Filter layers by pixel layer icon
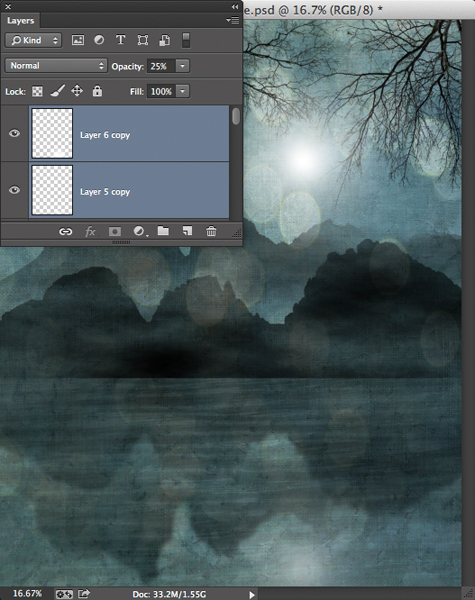 78,40
